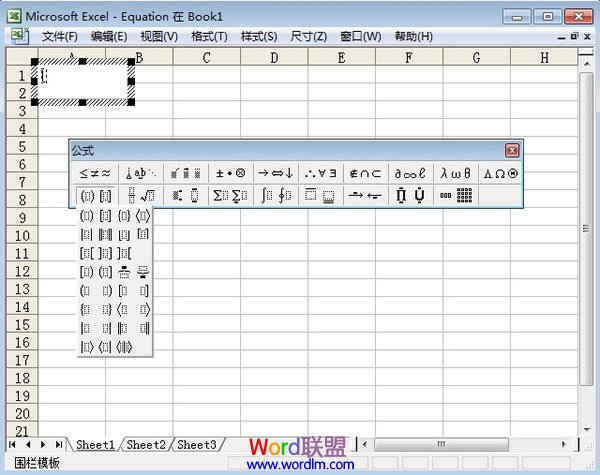Click inside the equation editing box
600x475 pixels.
pyautogui.click(x=82, y=81)
